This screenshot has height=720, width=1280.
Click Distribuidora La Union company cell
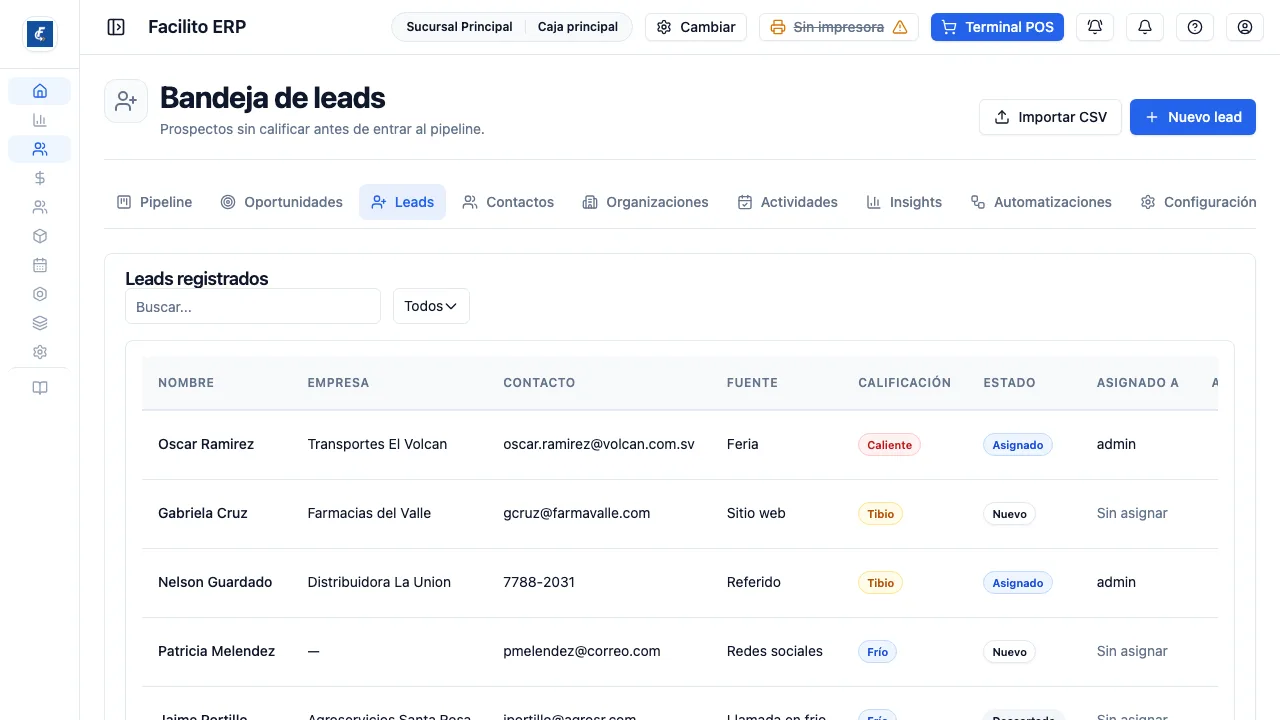(379, 582)
